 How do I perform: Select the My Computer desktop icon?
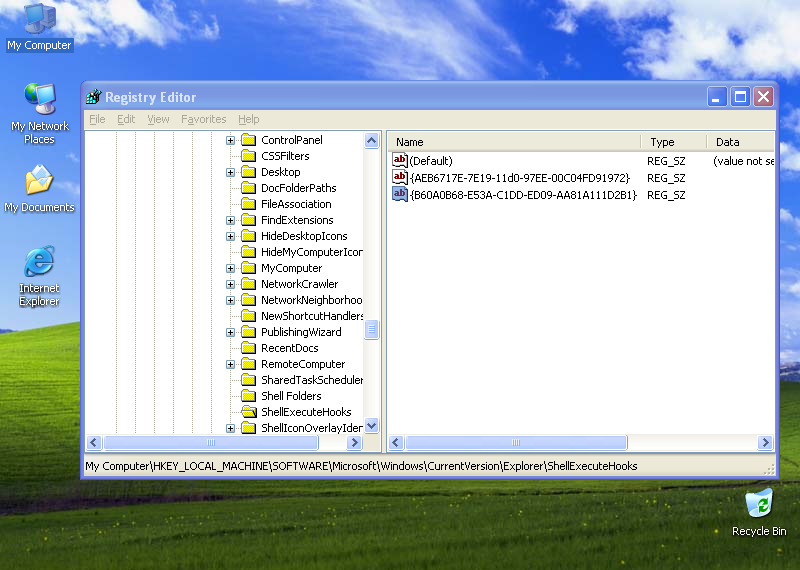[x=39, y=27]
